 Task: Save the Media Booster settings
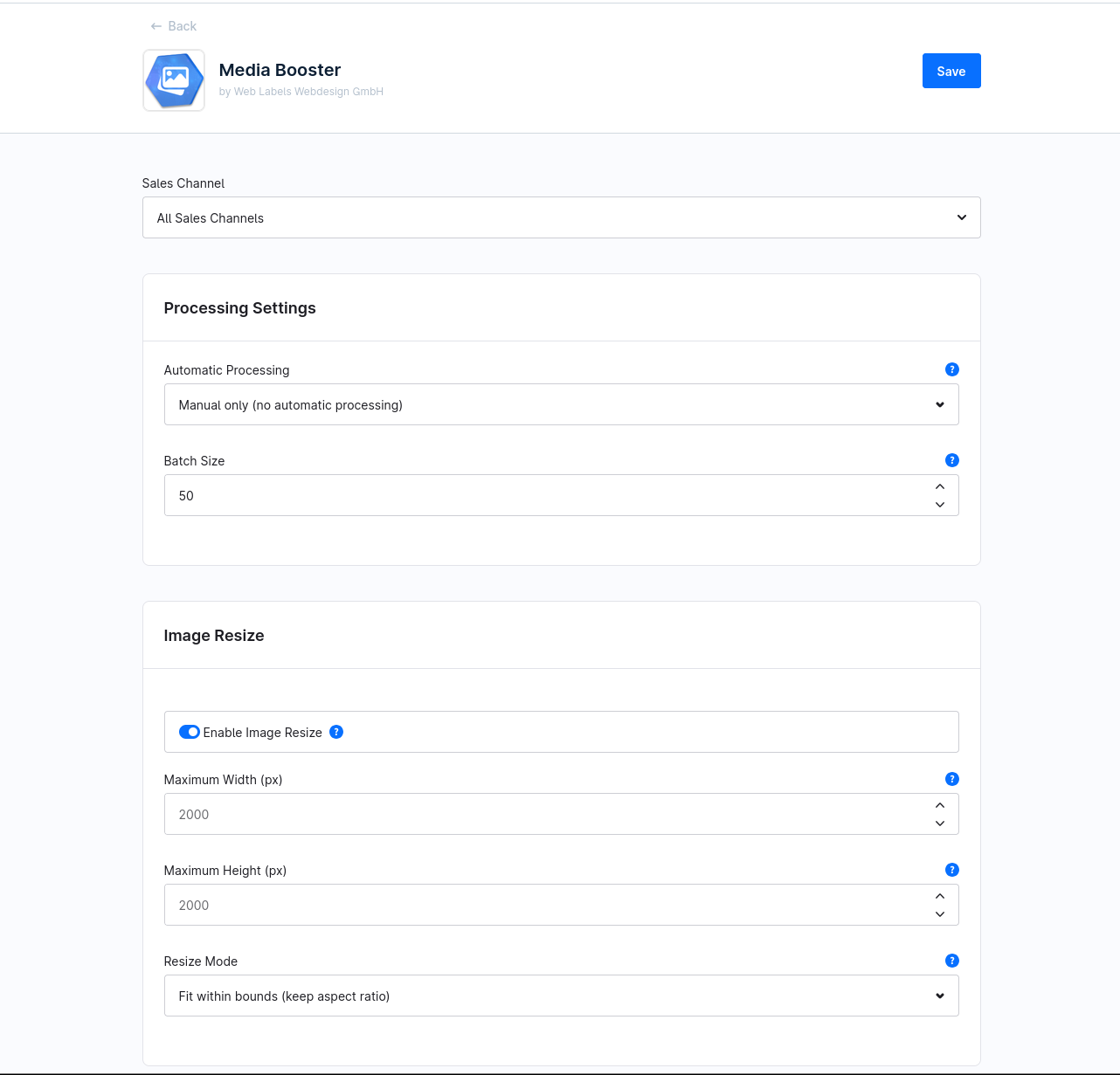951,71
